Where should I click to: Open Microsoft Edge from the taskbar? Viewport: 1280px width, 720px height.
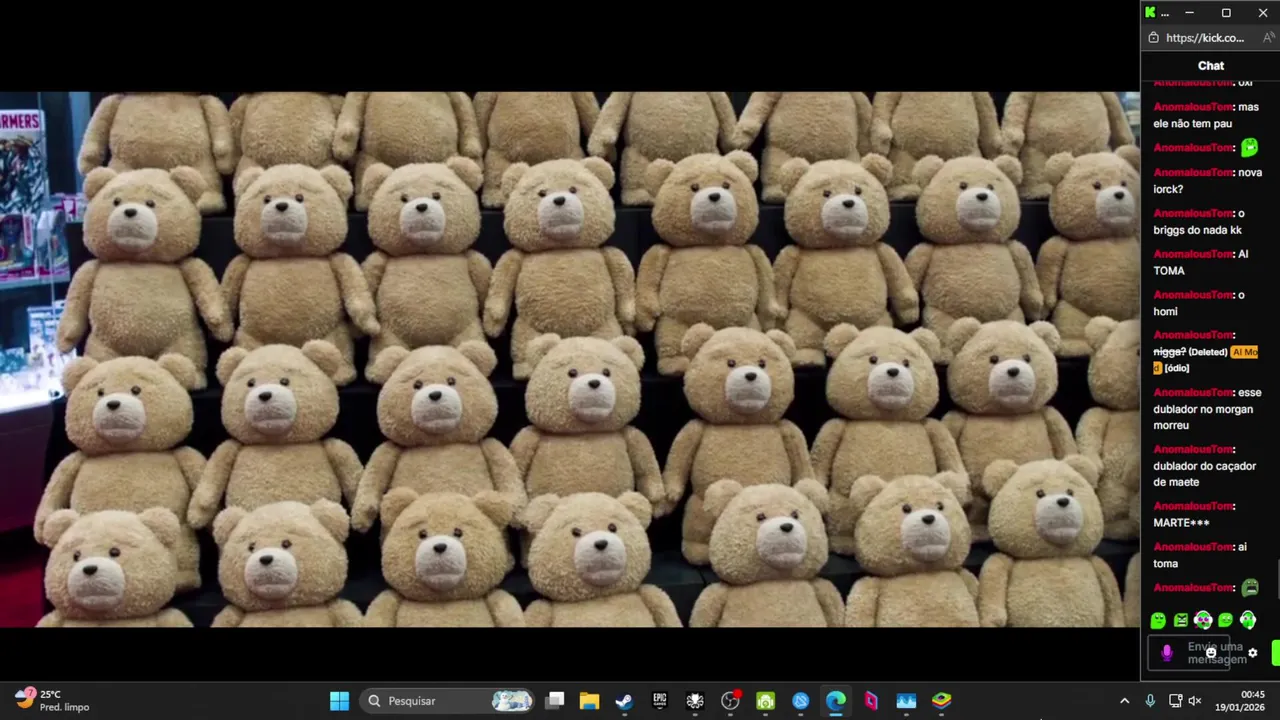click(835, 701)
